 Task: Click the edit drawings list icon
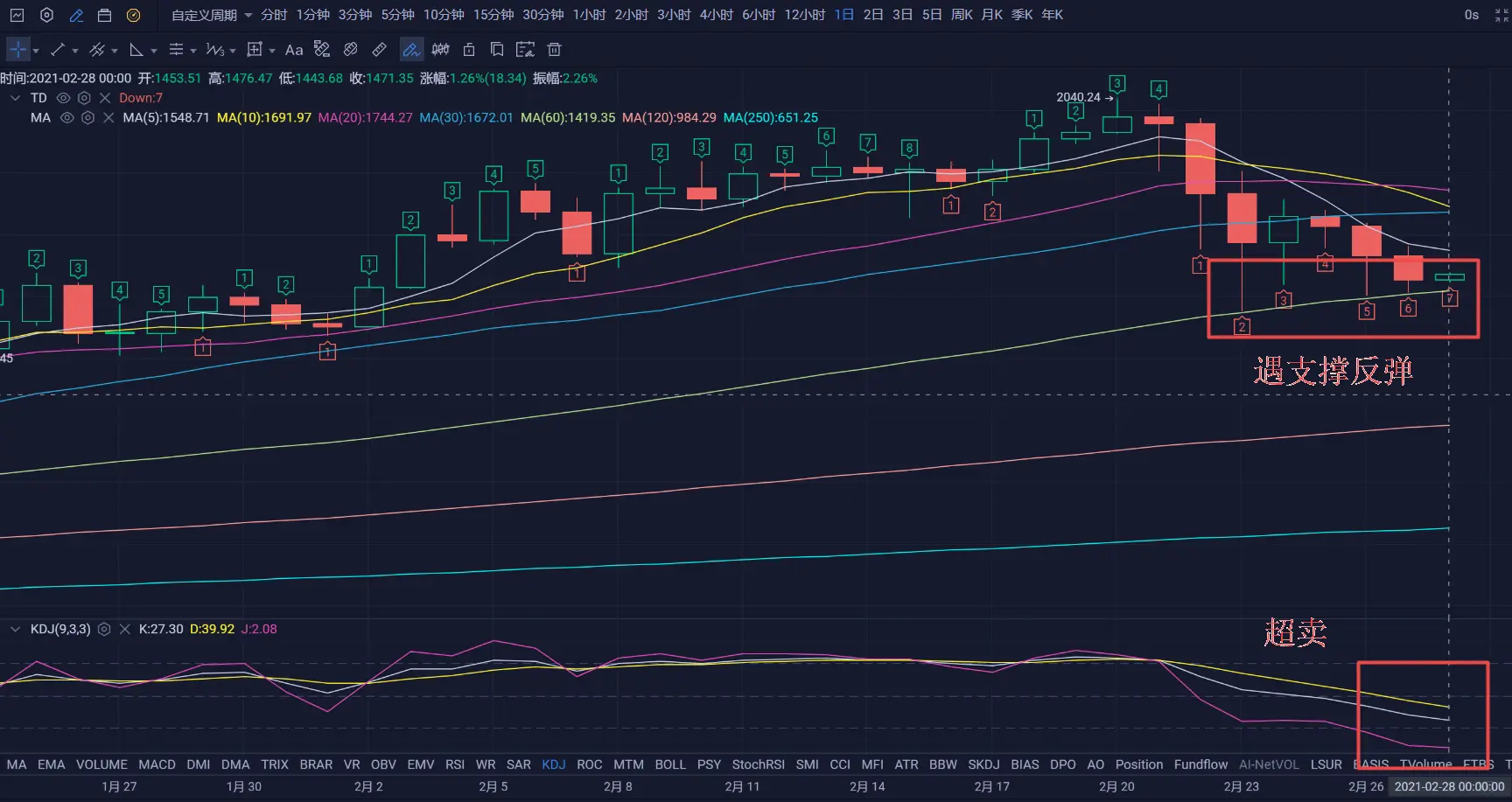[525, 50]
